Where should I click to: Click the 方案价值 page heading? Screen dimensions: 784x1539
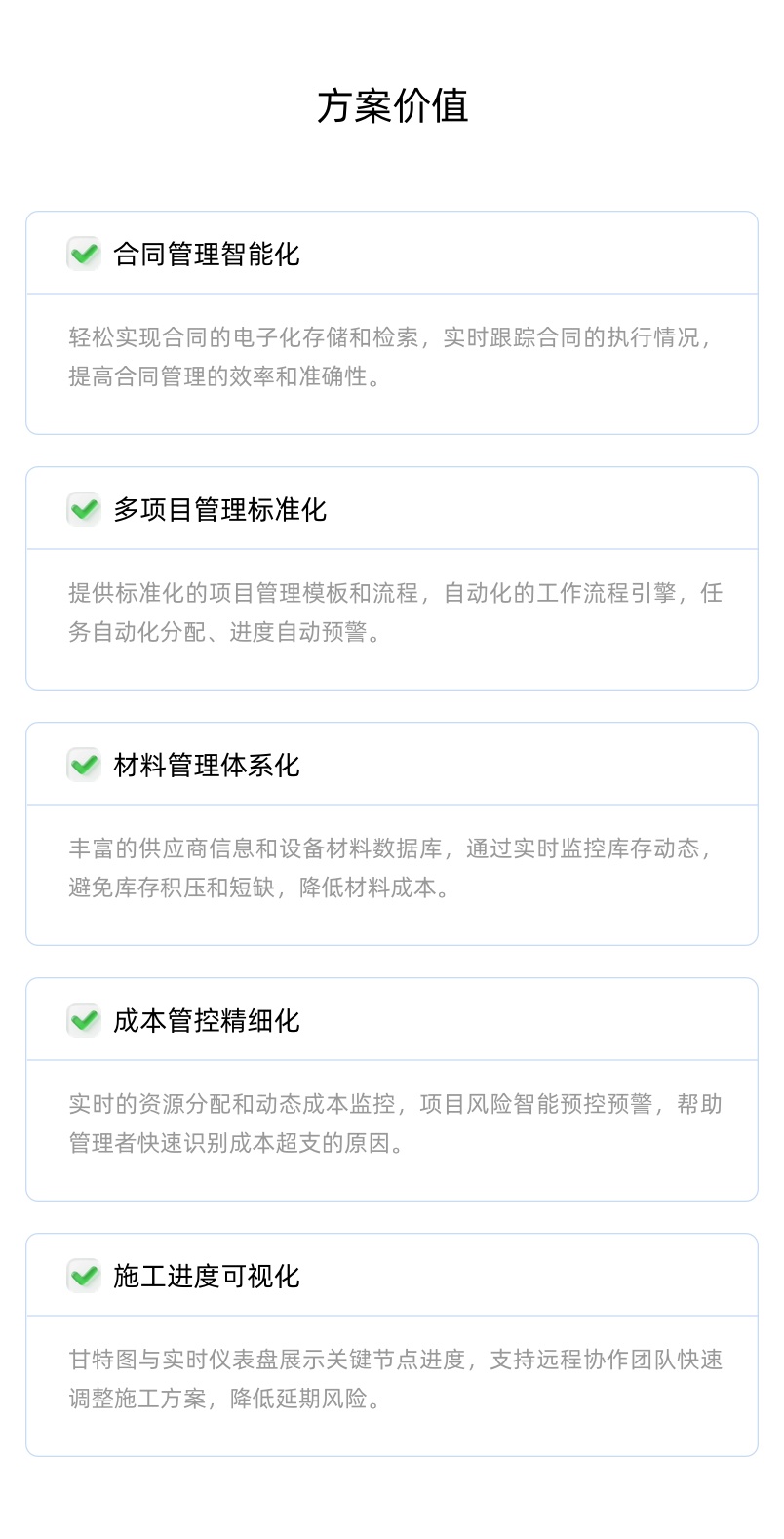pos(392,106)
